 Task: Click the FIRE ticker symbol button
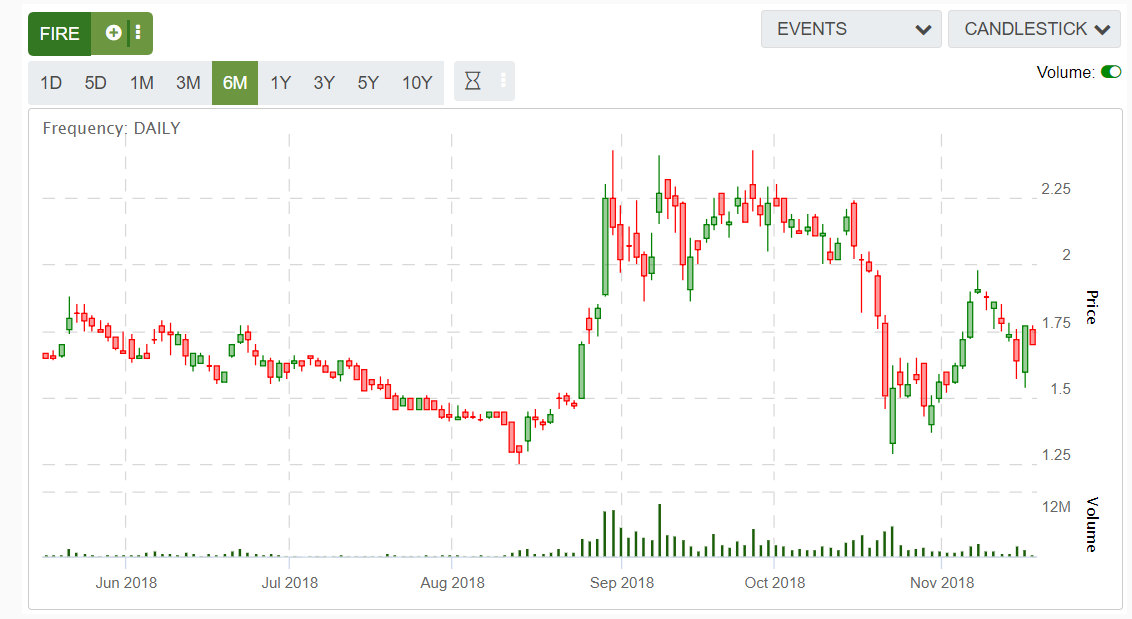pyautogui.click(x=60, y=33)
